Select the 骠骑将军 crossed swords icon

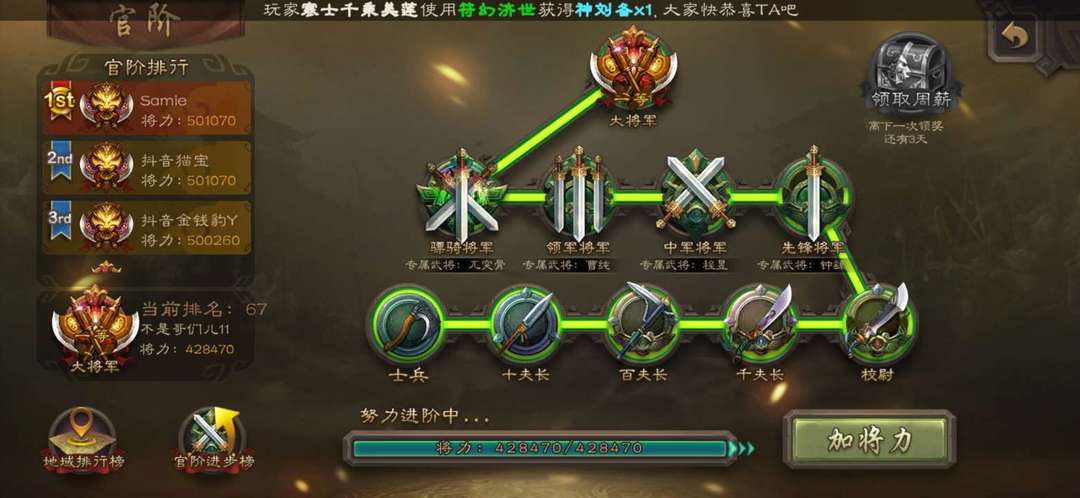coord(461,195)
